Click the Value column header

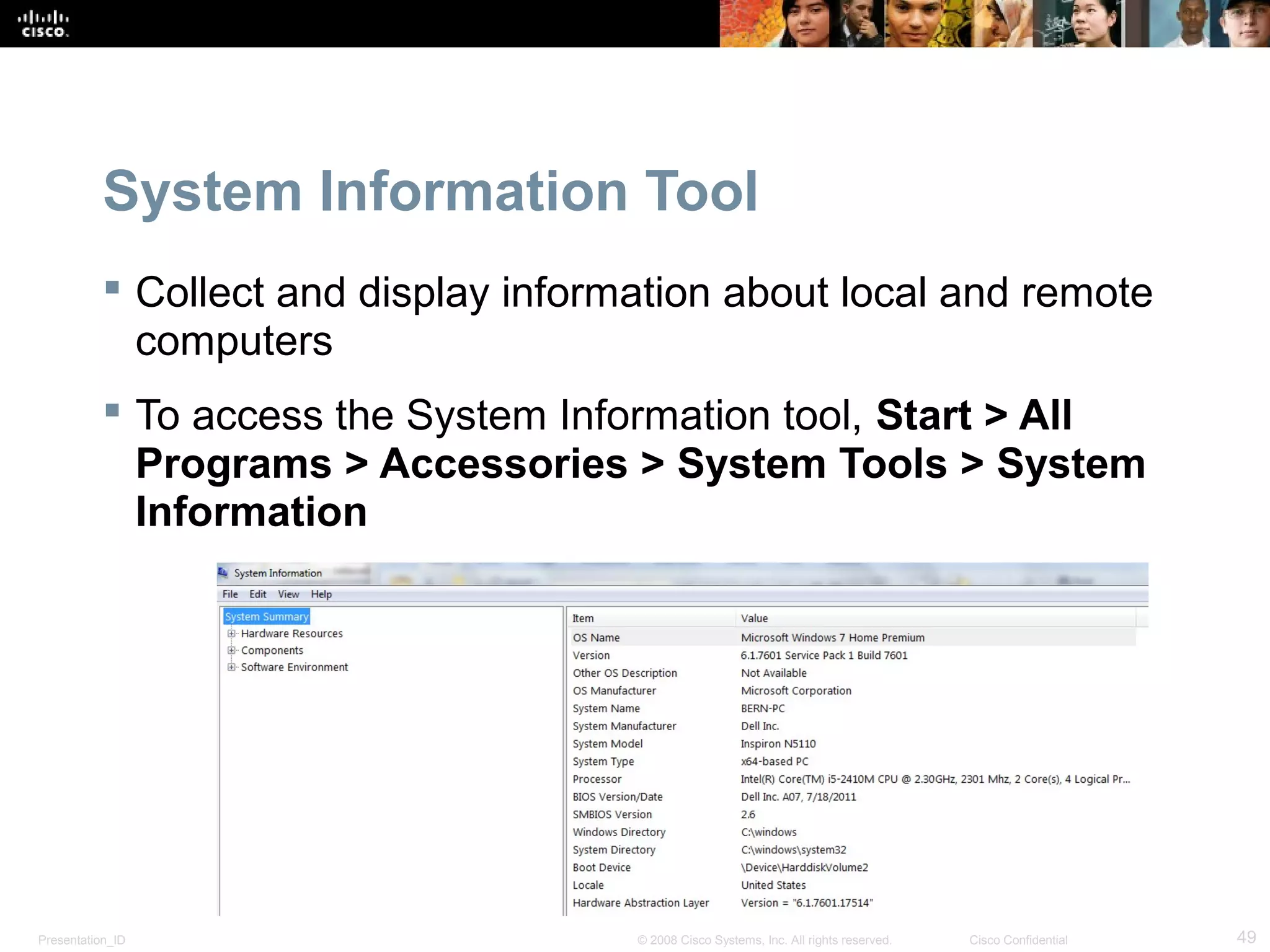[x=936, y=618]
